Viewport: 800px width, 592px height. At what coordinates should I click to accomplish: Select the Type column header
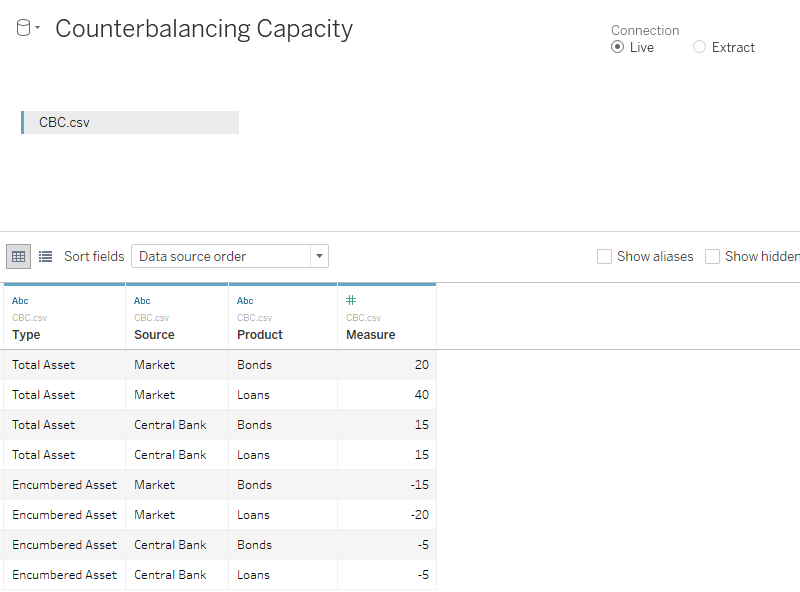26,335
